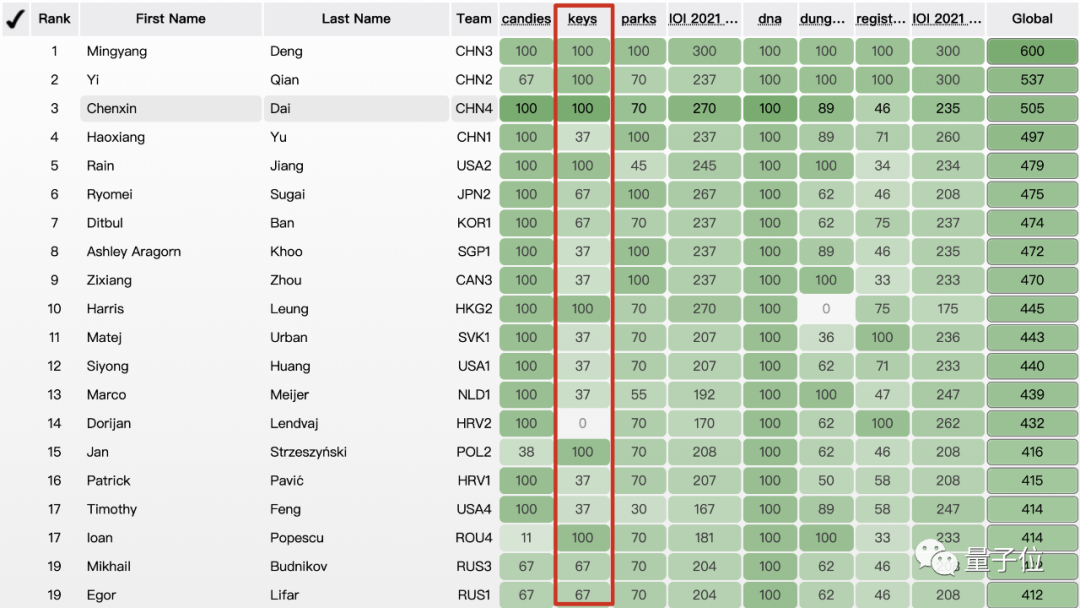Open the keys task header link
Screen dimensions: 1080x608
(x=582, y=19)
